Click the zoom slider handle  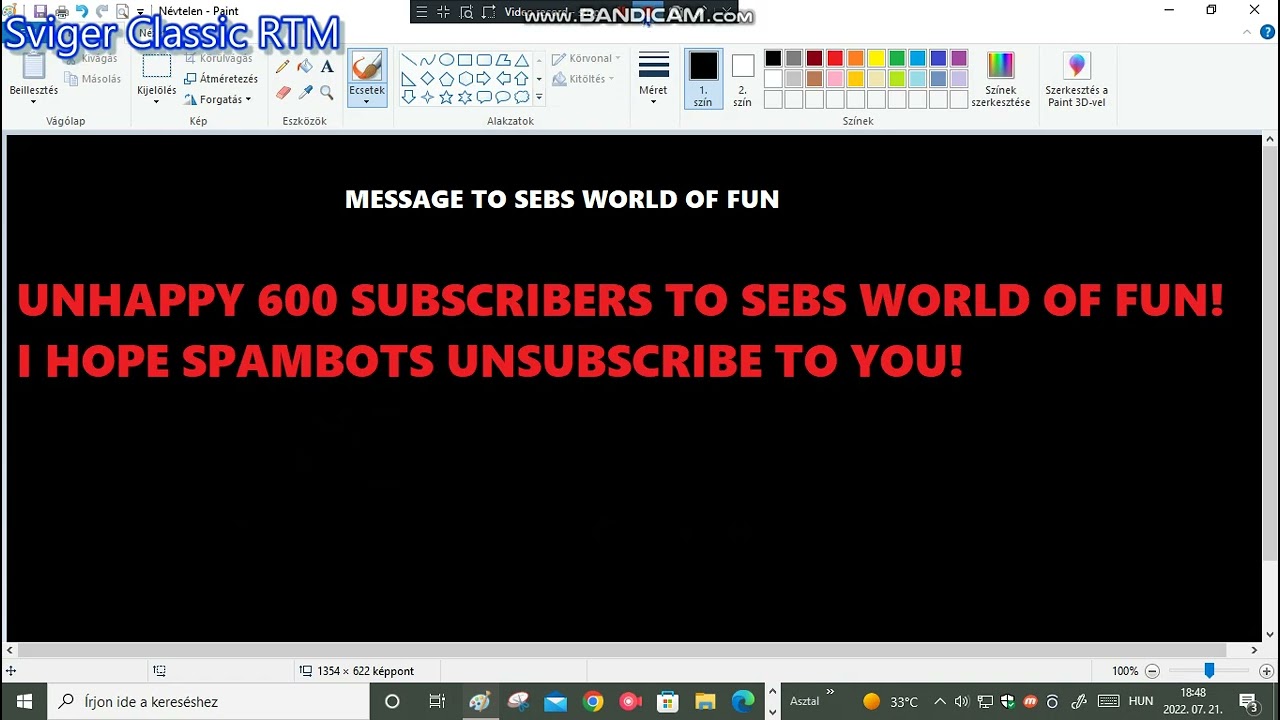(1209, 671)
